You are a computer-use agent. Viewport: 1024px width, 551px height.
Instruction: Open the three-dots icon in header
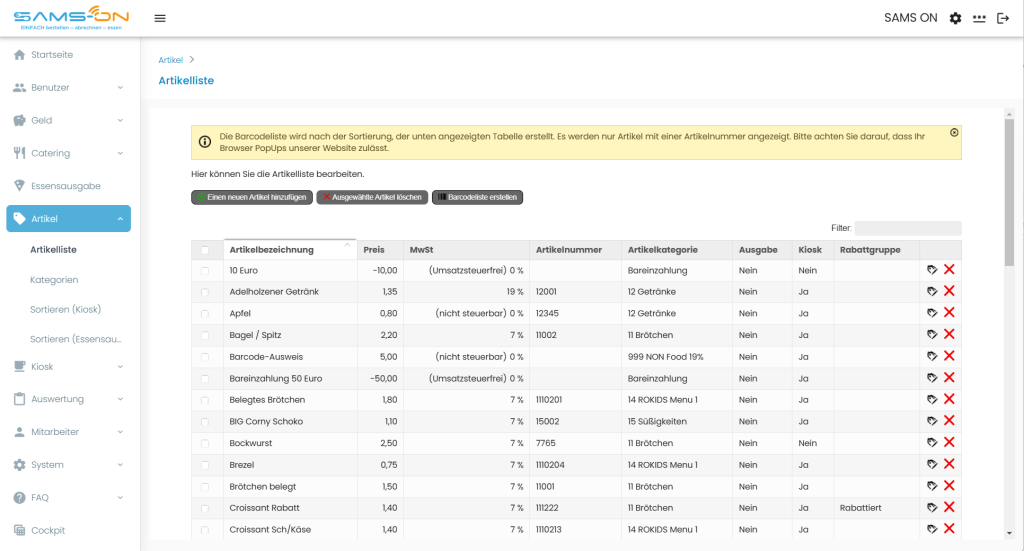click(979, 18)
